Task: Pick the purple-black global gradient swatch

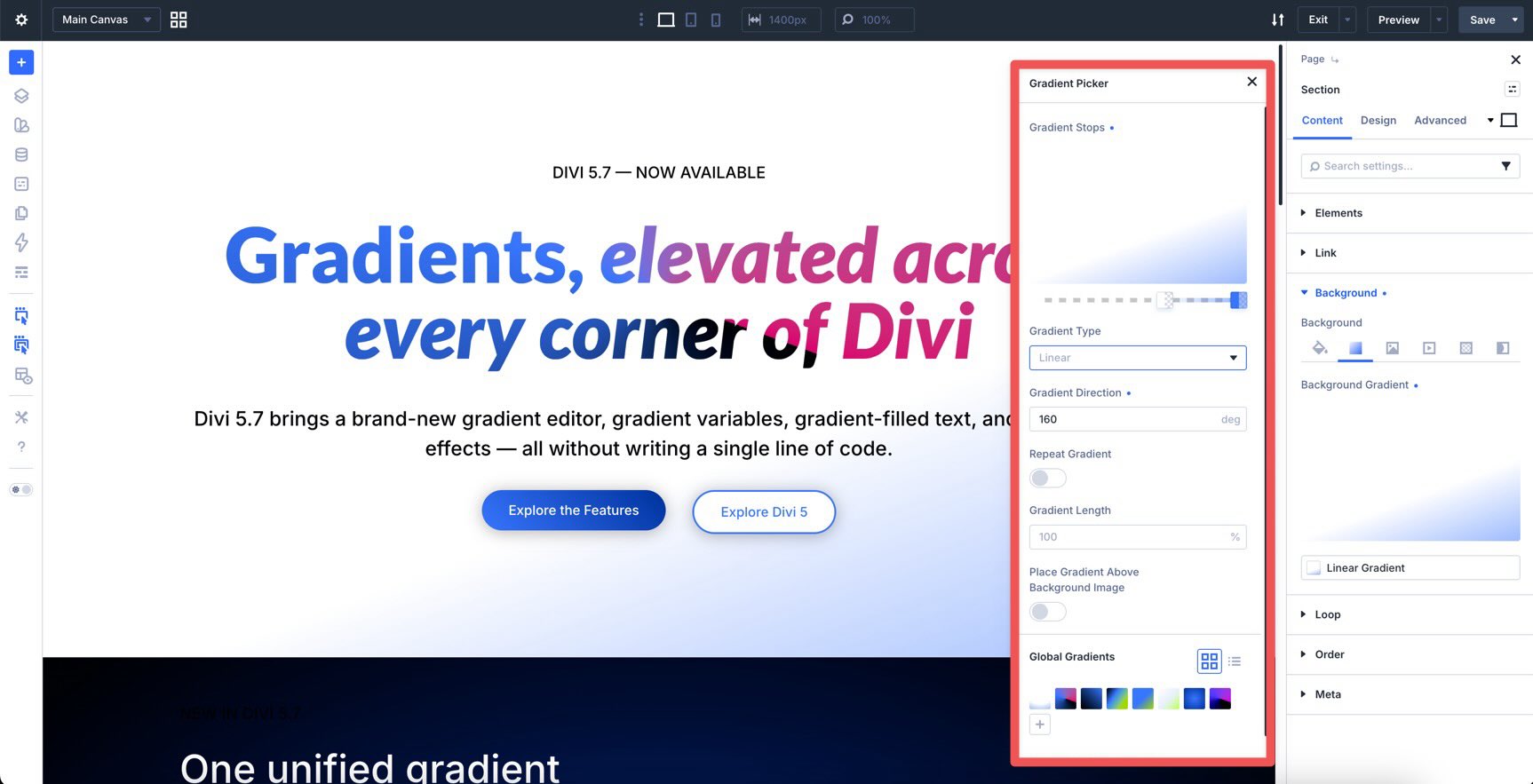Action: (x=1220, y=699)
